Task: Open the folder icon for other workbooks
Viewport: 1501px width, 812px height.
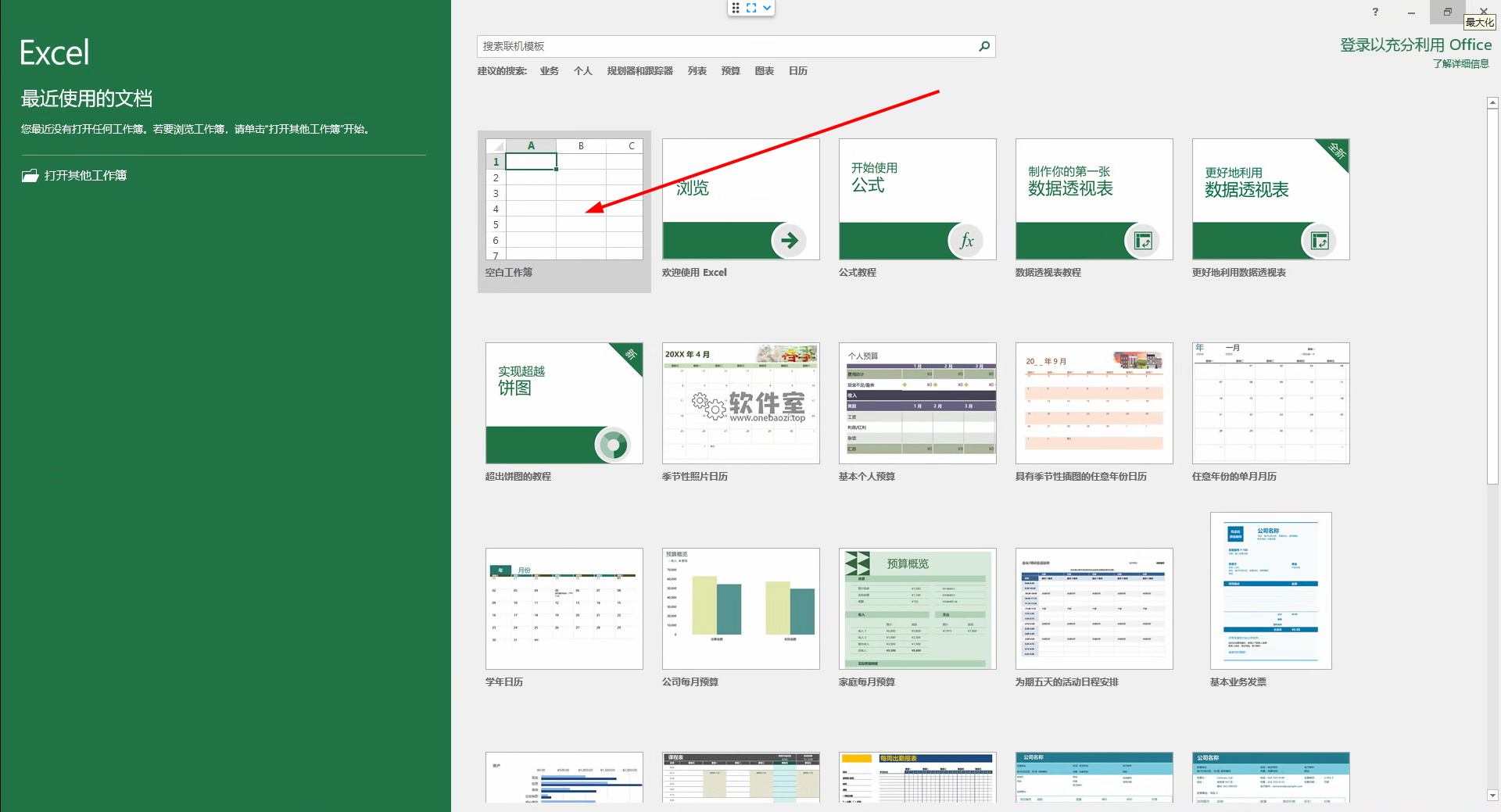Action: click(30, 175)
